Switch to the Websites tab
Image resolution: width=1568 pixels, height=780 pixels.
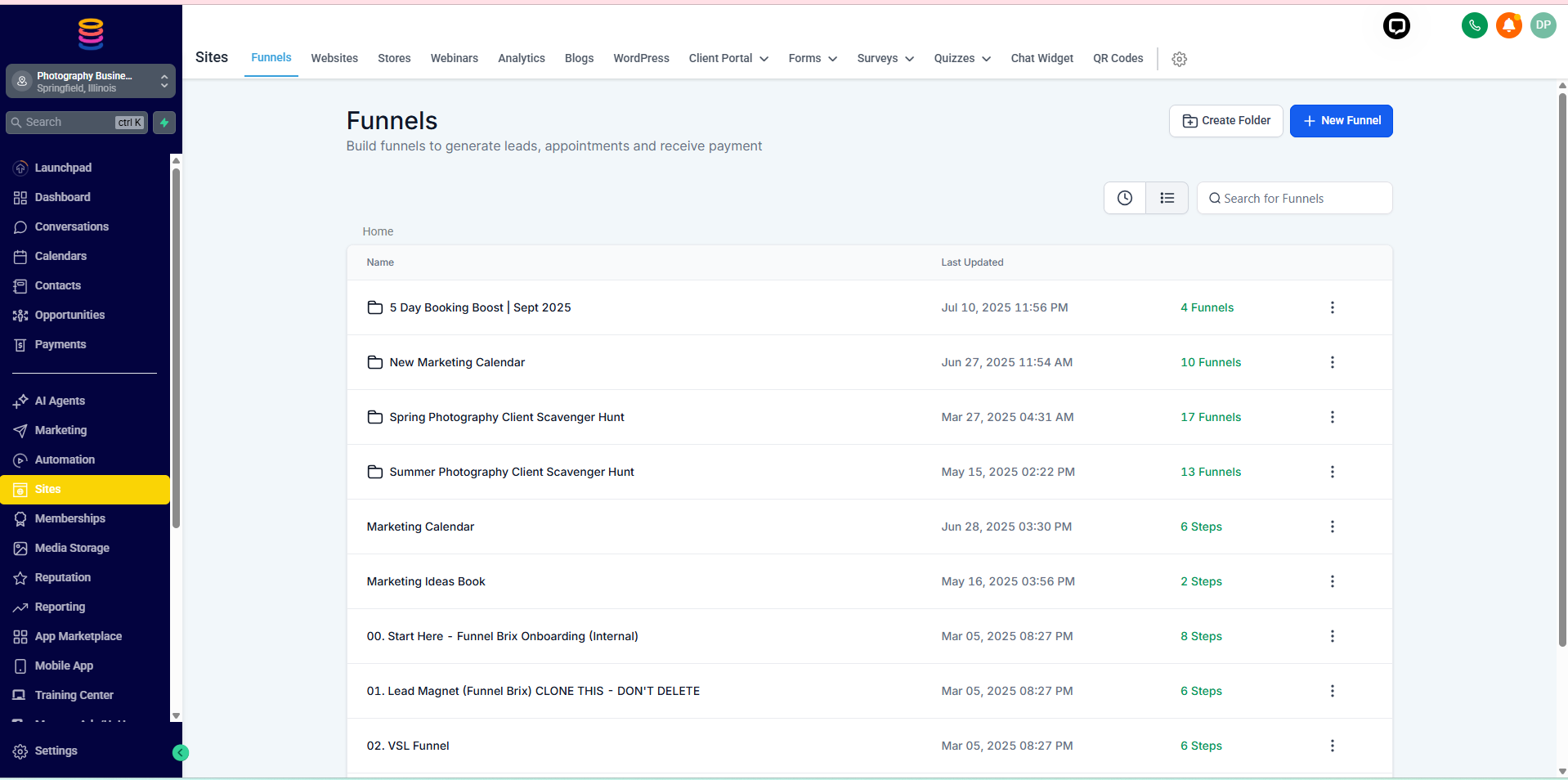coord(334,58)
